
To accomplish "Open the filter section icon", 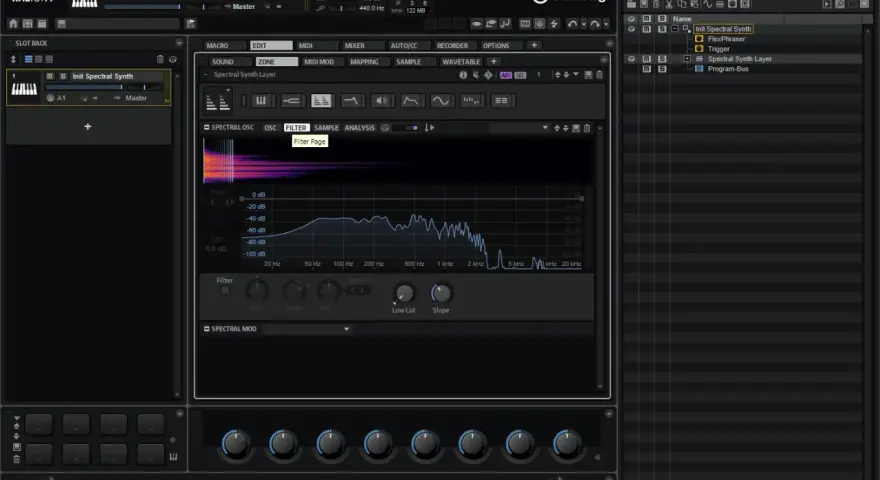I will coord(351,100).
